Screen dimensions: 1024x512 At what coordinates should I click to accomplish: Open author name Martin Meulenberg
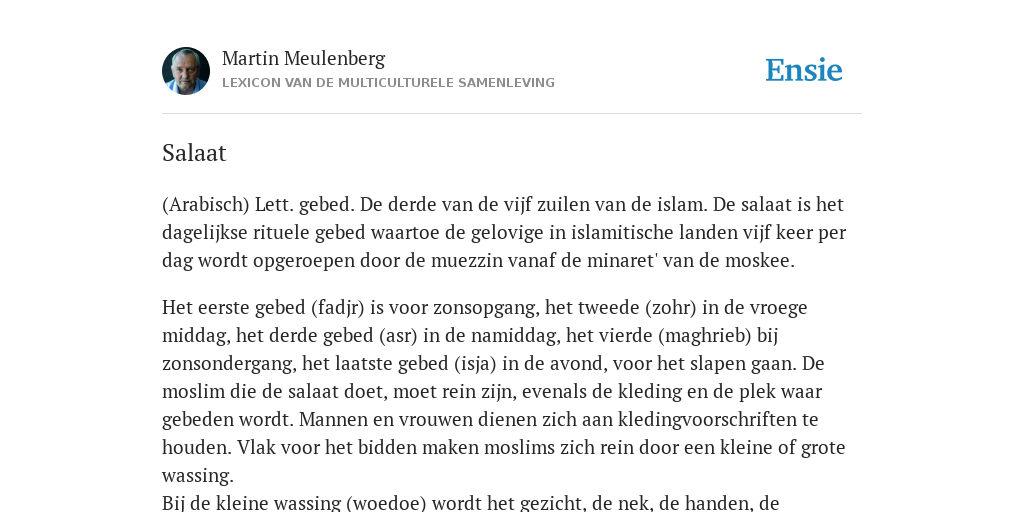click(304, 59)
